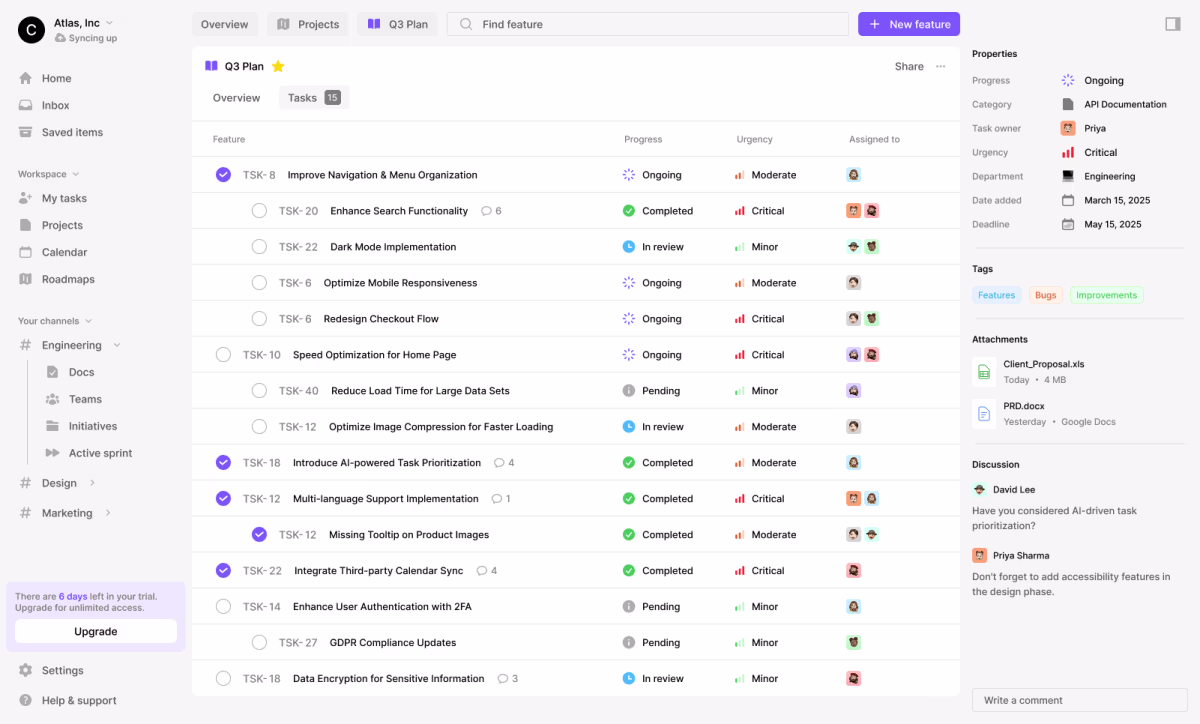
Task: Uncheck Introduce AI-powered Task Prioritization task
Action: pos(223,463)
